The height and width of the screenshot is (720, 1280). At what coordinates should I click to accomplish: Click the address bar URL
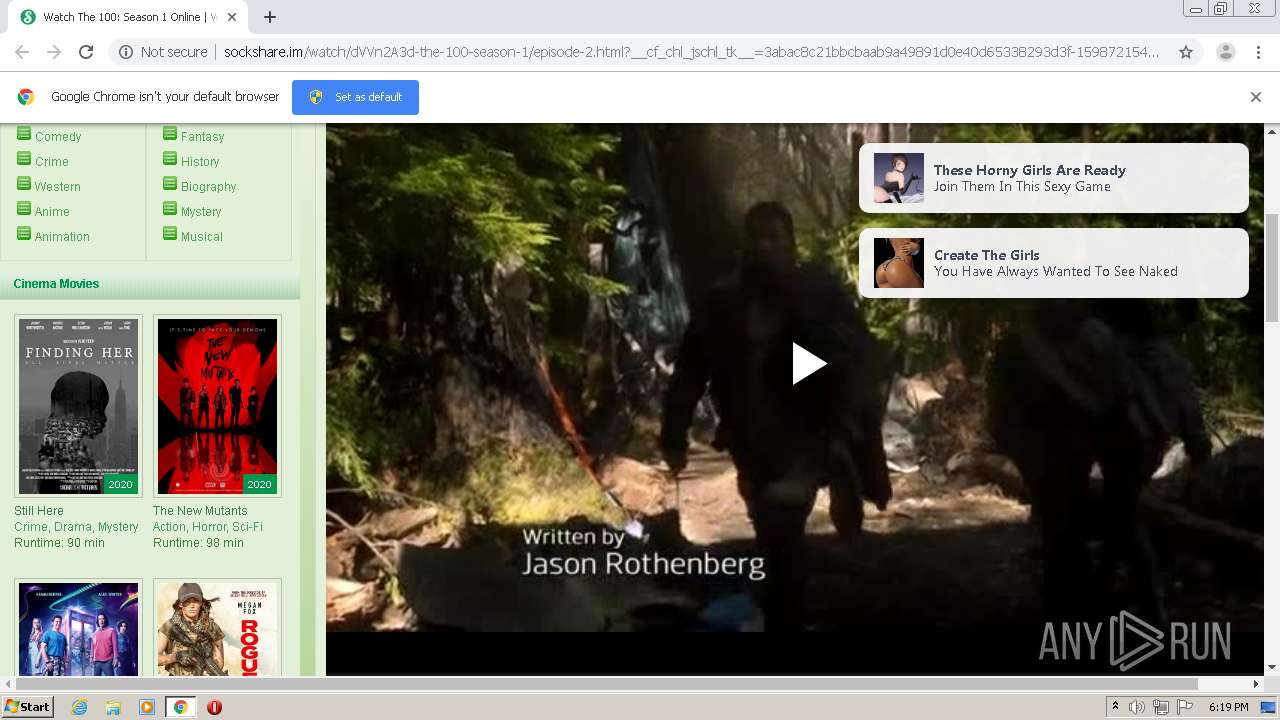[x=690, y=52]
